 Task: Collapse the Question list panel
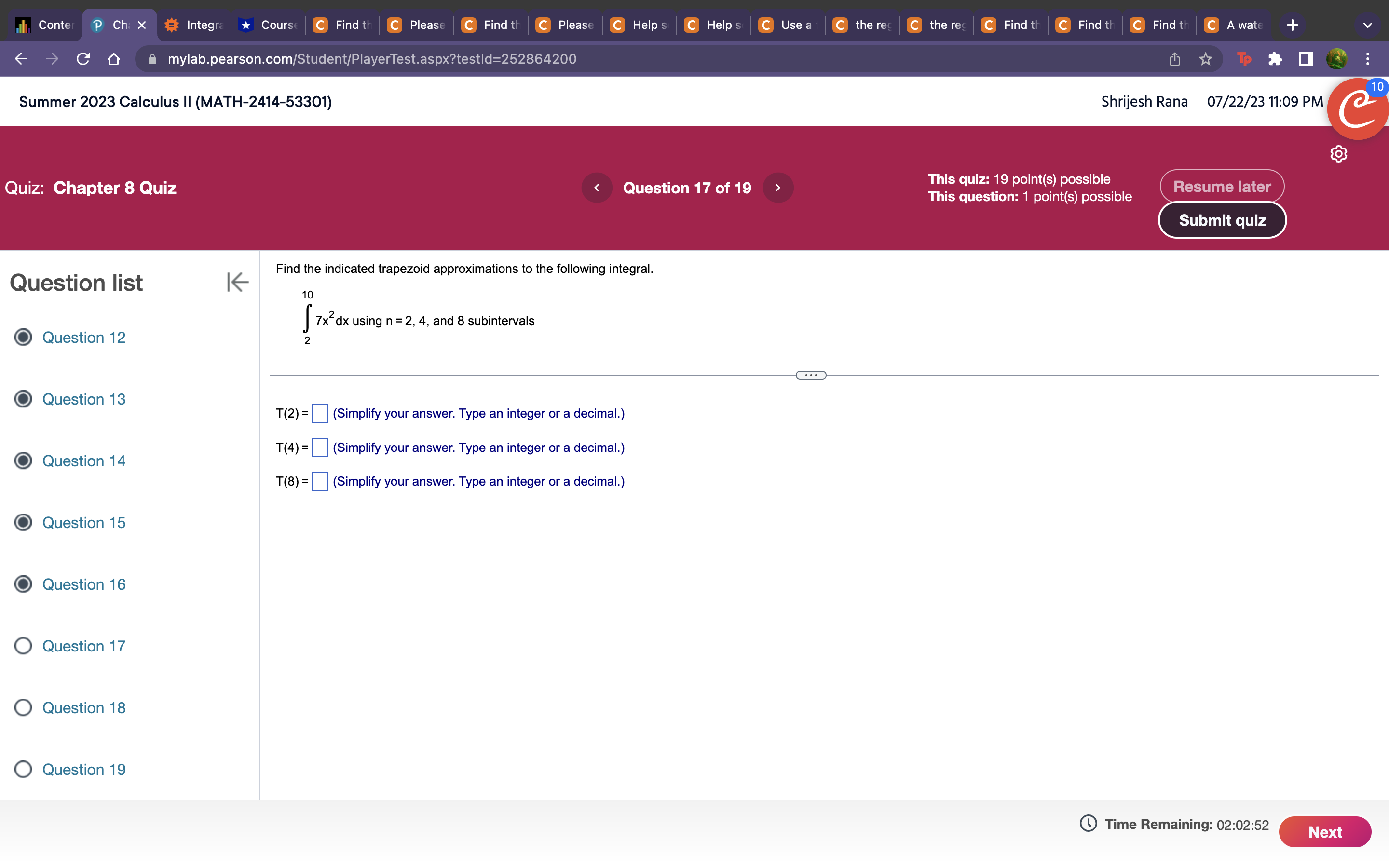[x=237, y=282]
